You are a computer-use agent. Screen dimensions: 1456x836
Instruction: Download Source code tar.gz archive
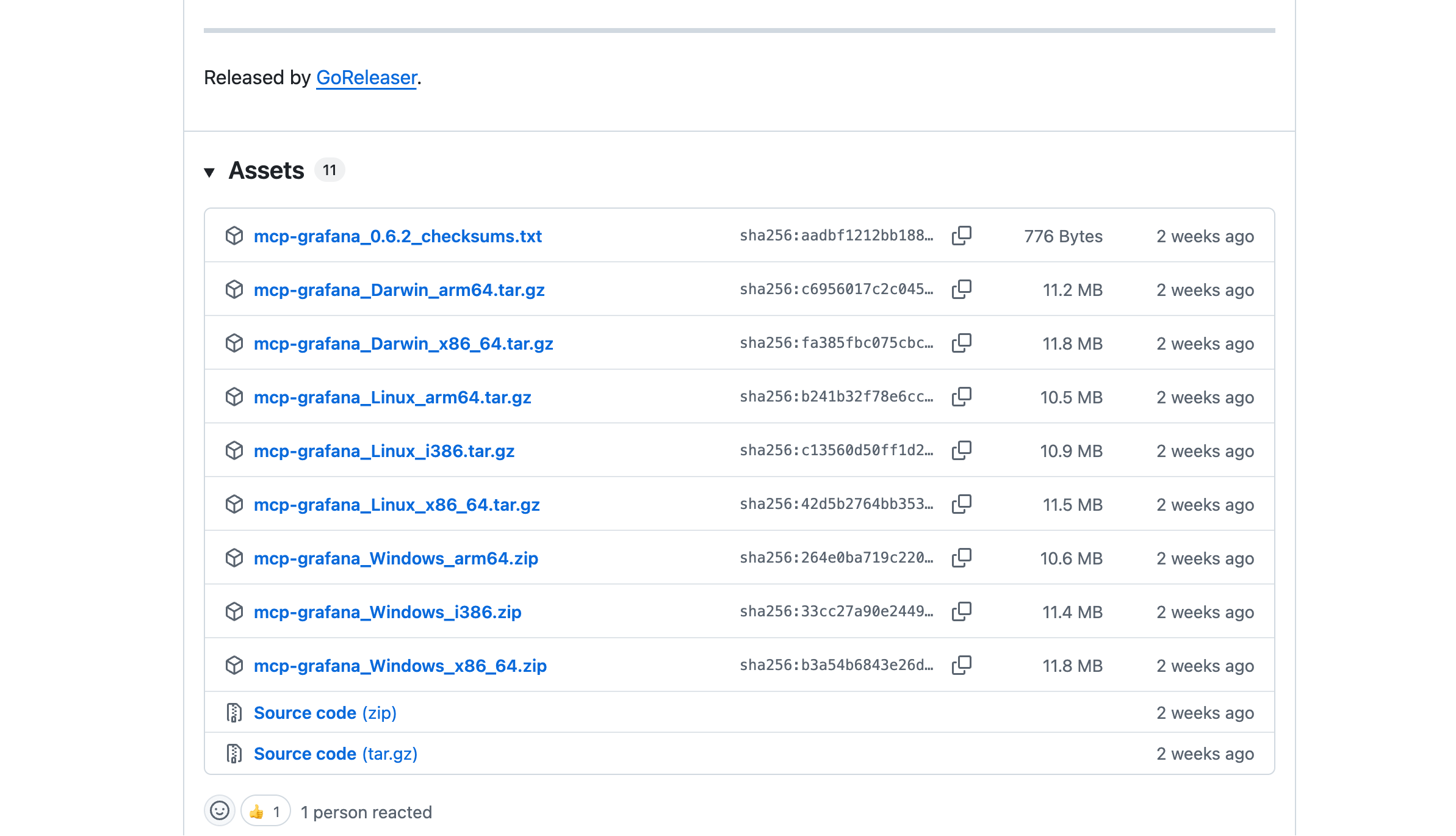pyautogui.click(x=336, y=754)
